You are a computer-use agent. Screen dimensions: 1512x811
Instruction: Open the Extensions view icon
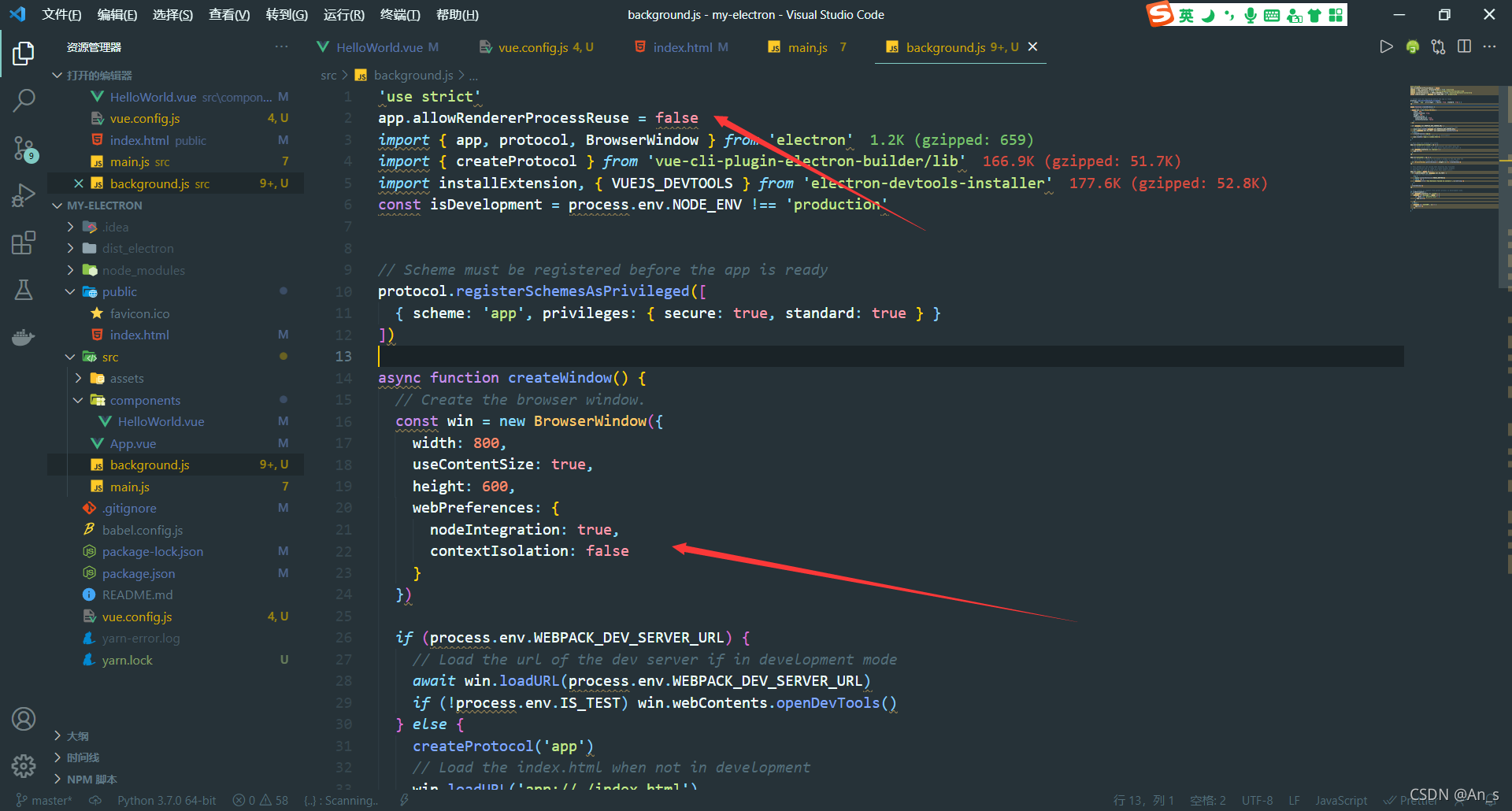click(24, 243)
